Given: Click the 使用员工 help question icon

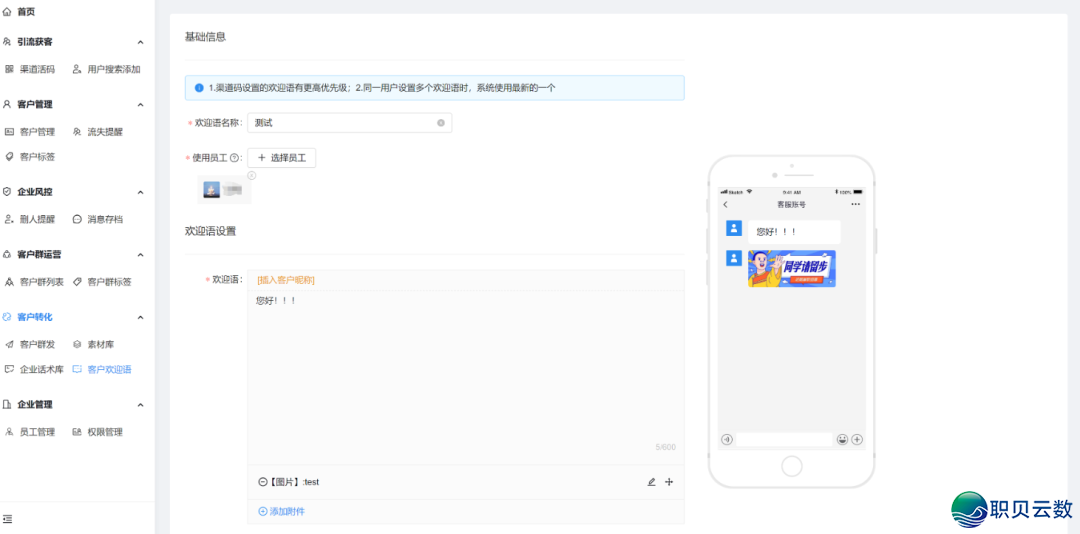Looking at the screenshot, I should [233, 158].
